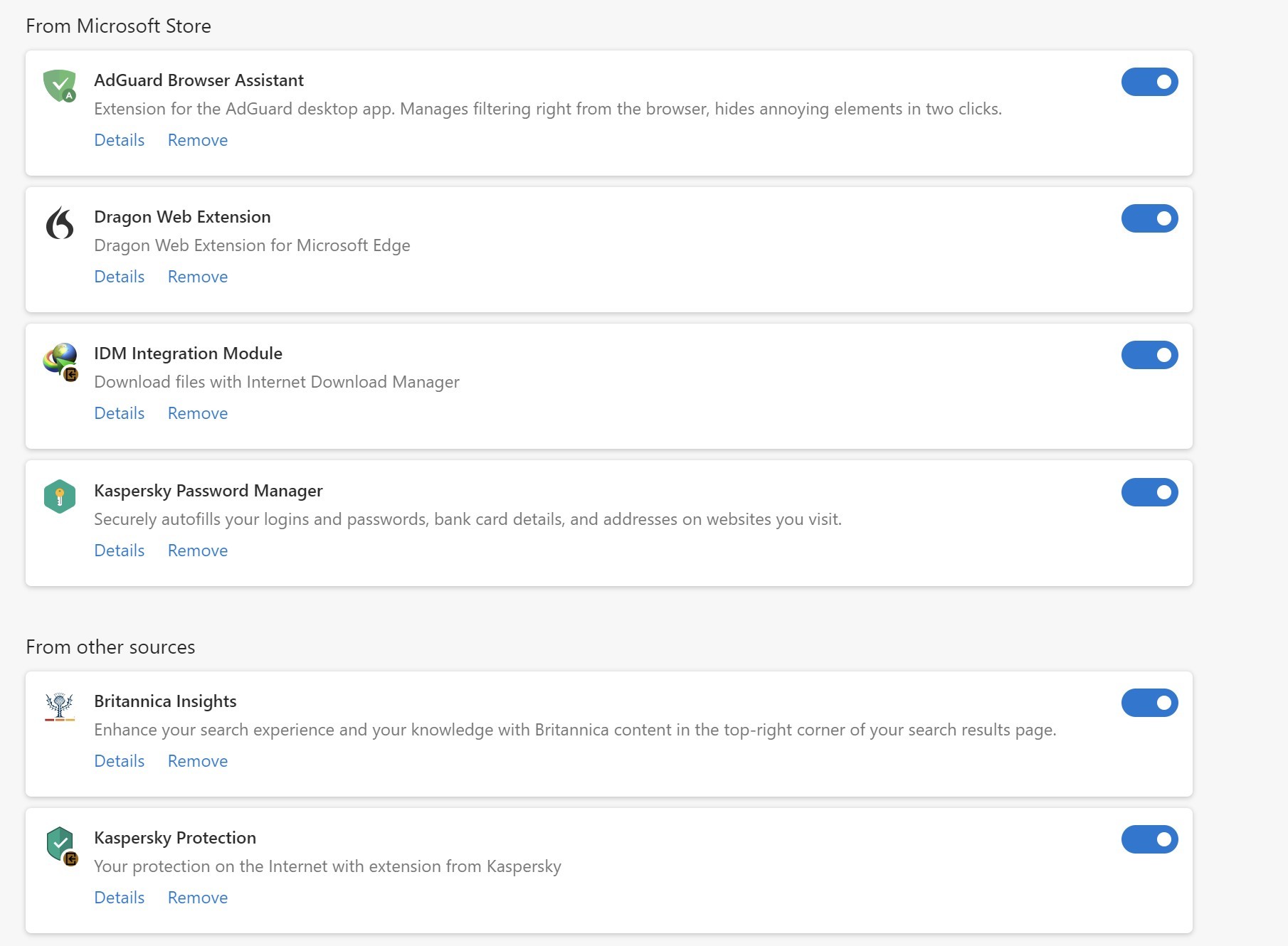The width and height of the screenshot is (1288, 946).
Task: View Details of IDM Integration Module
Action: (x=120, y=413)
